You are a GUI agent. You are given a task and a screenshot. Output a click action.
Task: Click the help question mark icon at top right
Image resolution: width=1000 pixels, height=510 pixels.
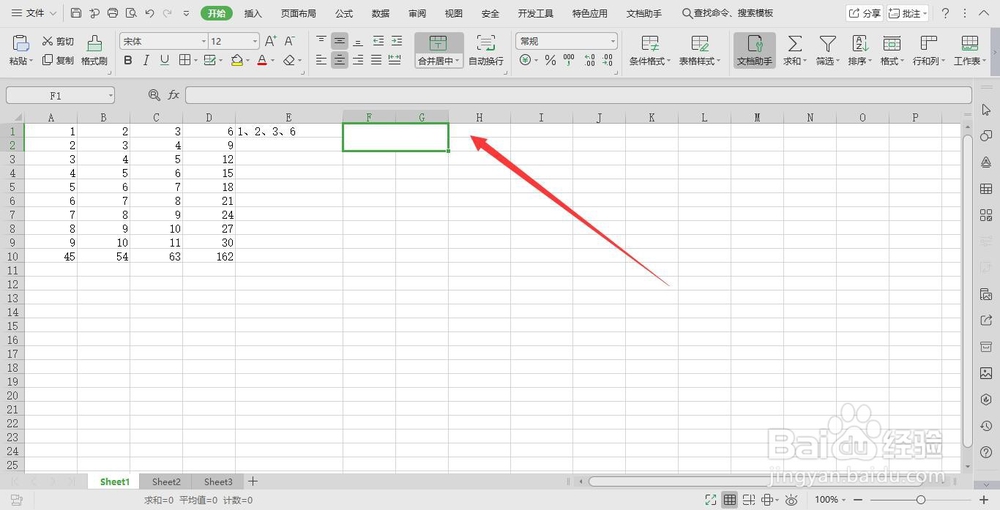tap(945, 13)
